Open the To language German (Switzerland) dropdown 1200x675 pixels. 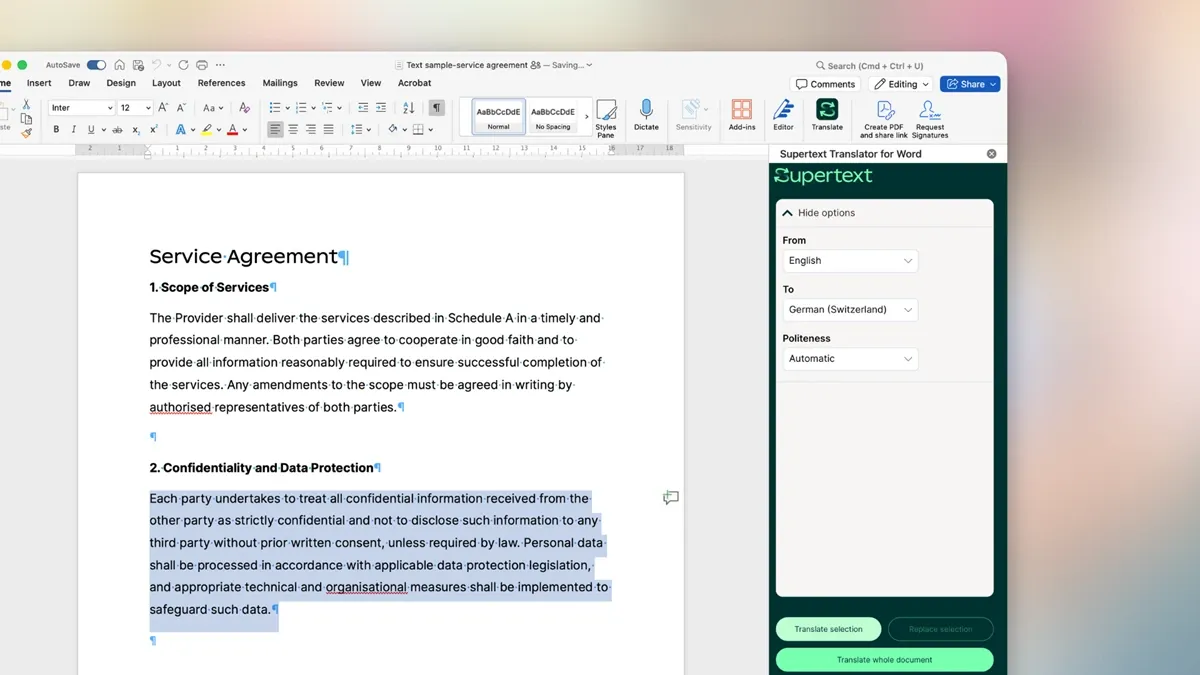pos(850,310)
